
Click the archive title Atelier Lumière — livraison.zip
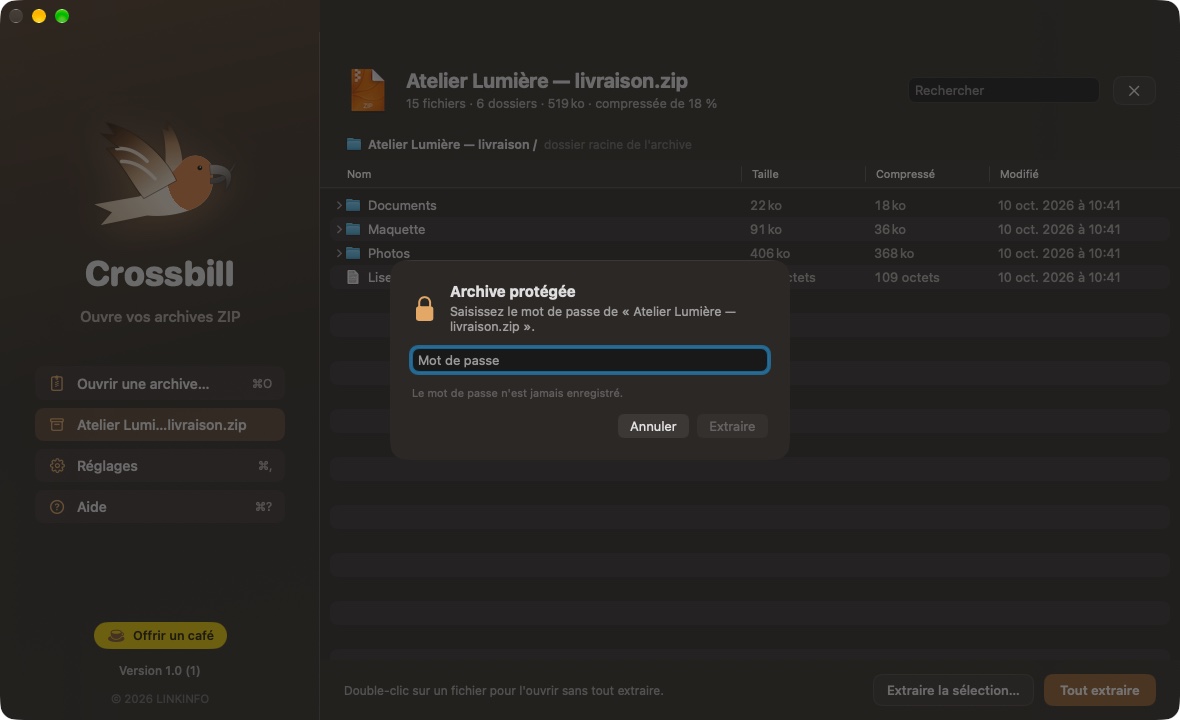pyautogui.click(x=547, y=81)
